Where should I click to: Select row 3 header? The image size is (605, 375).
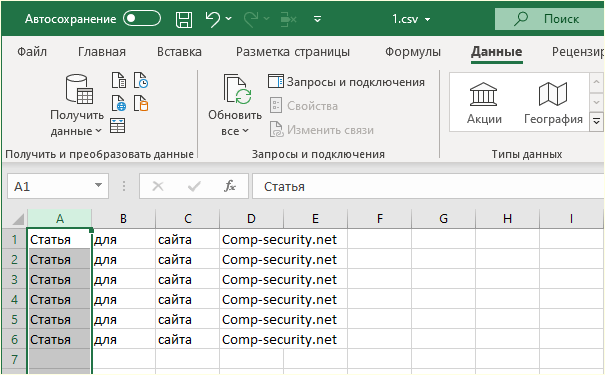pos(14,279)
